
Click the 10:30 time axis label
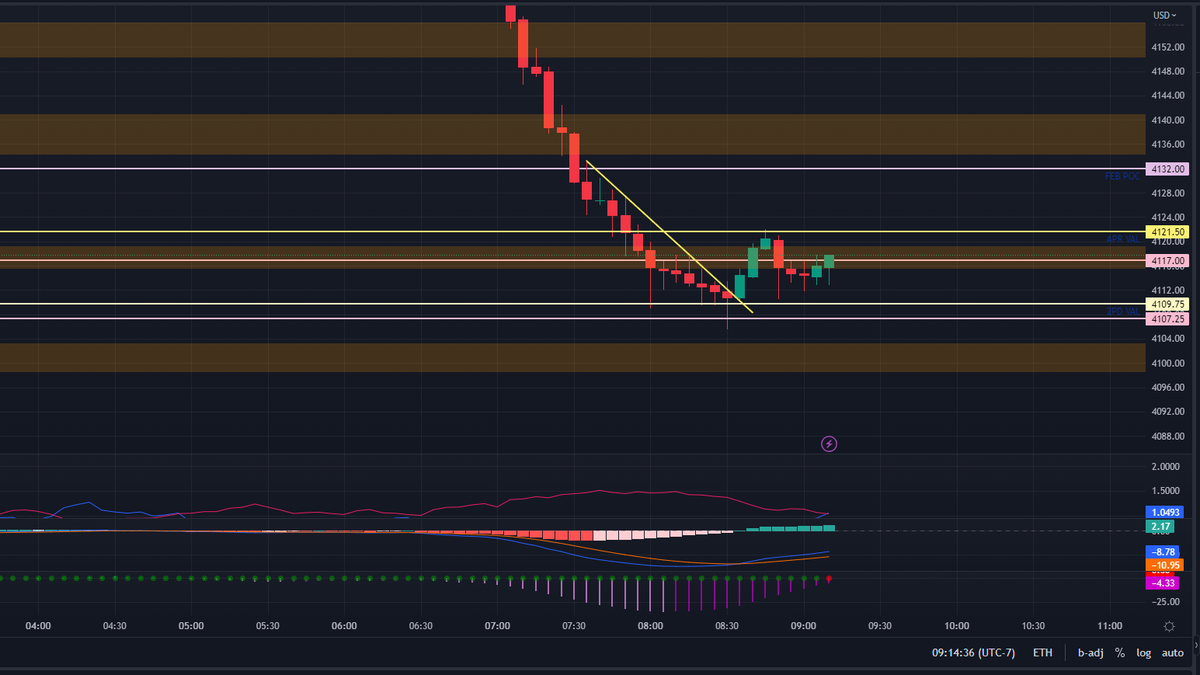pyautogui.click(x=1033, y=626)
